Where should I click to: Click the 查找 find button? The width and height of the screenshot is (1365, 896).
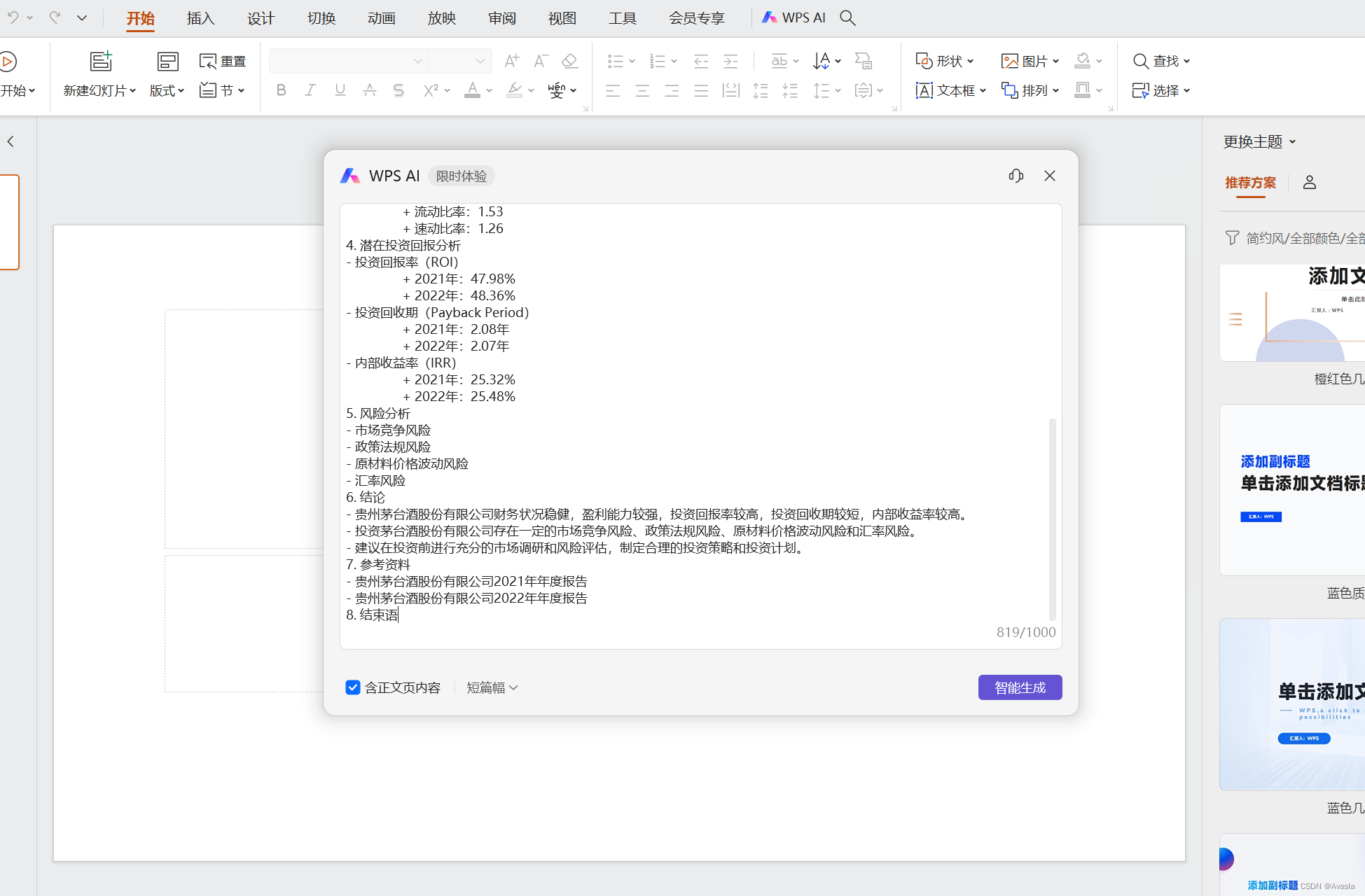tap(1161, 61)
